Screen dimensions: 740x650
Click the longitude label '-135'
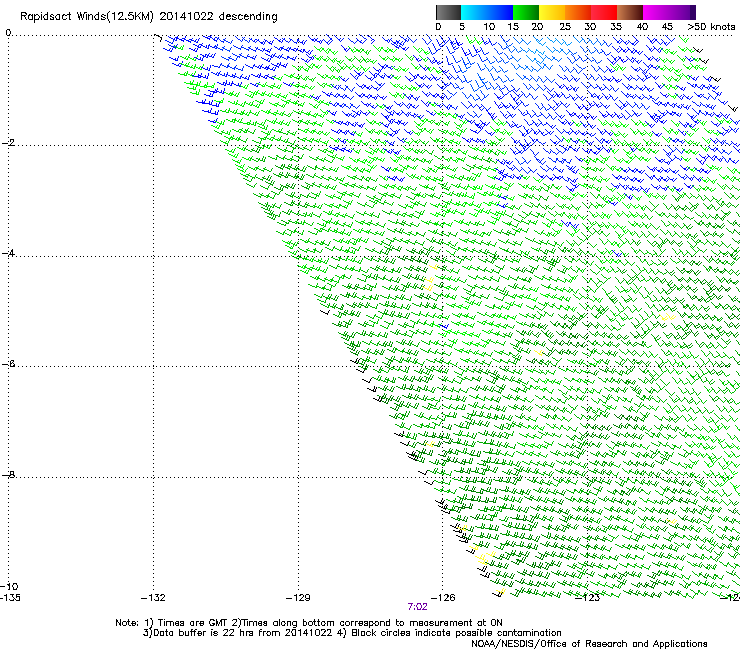point(10,598)
